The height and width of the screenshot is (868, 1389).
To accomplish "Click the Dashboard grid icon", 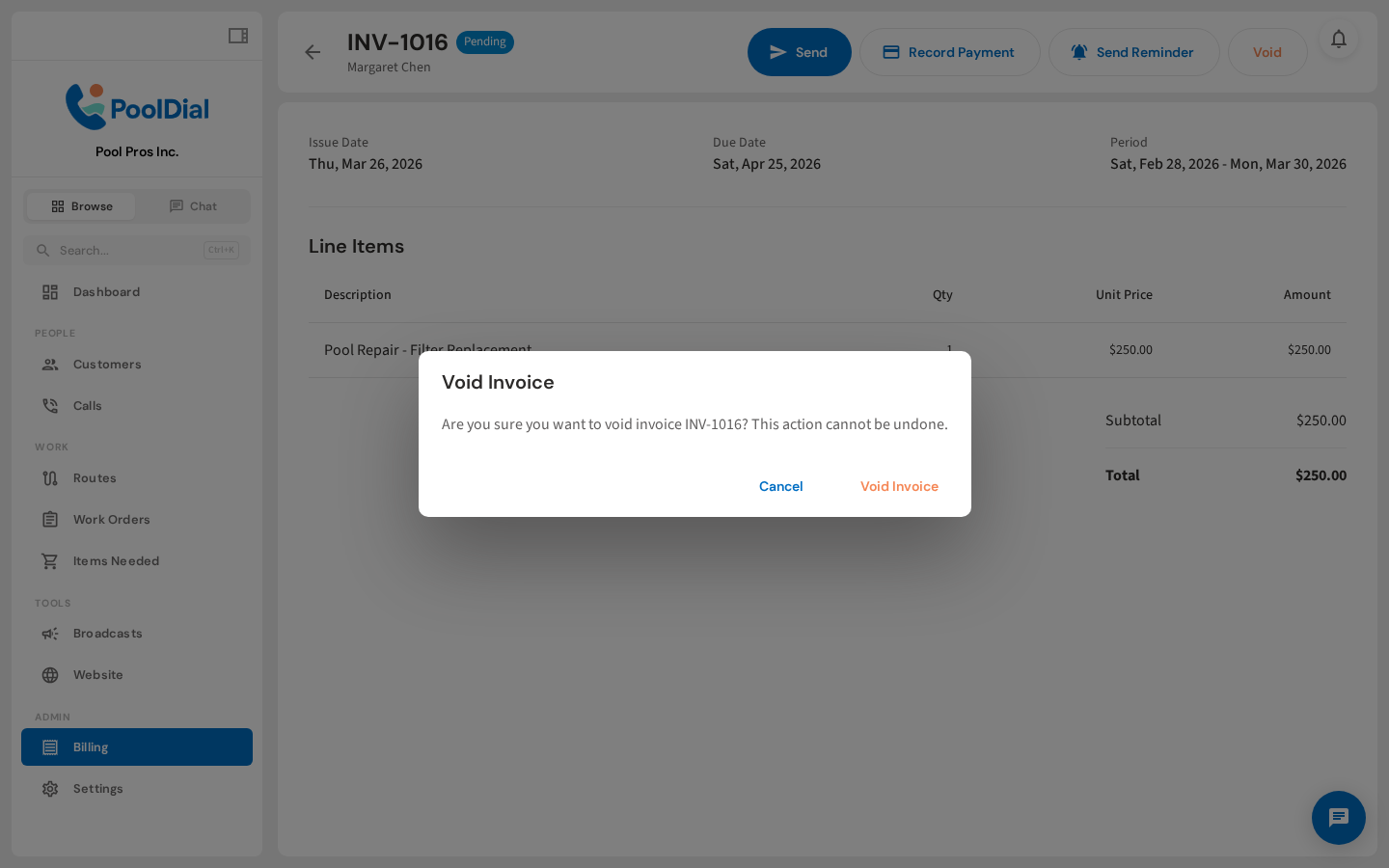I will tap(50, 292).
